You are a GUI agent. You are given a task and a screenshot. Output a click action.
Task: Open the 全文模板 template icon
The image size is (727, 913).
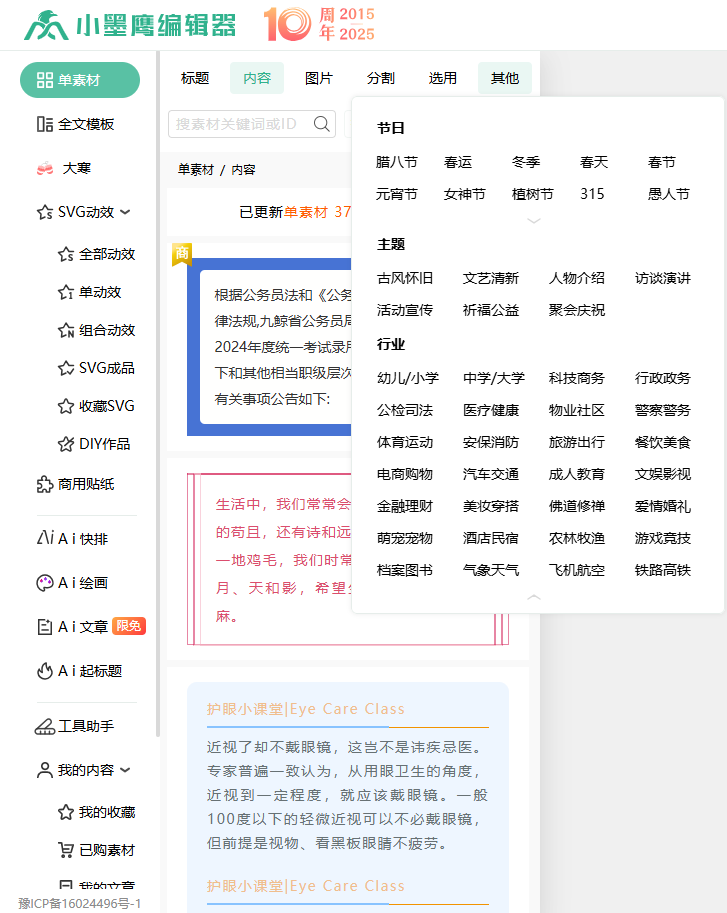(44, 124)
